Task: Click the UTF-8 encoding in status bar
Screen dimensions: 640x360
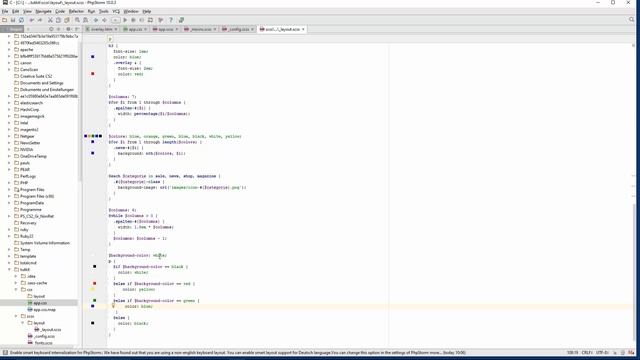Action: tap(602, 353)
